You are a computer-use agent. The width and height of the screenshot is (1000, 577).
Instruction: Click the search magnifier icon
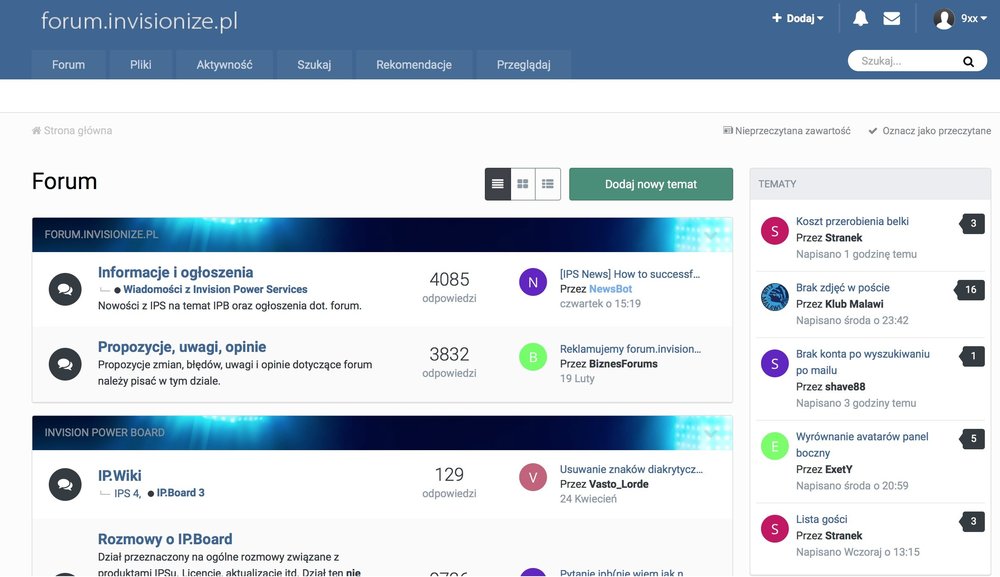pos(967,61)
